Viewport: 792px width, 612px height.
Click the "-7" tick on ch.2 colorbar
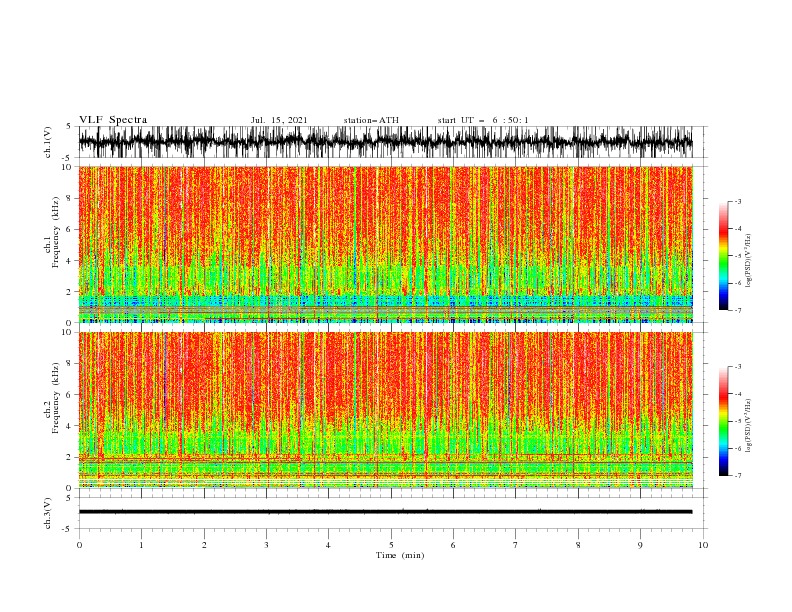(x=737, y=475)
